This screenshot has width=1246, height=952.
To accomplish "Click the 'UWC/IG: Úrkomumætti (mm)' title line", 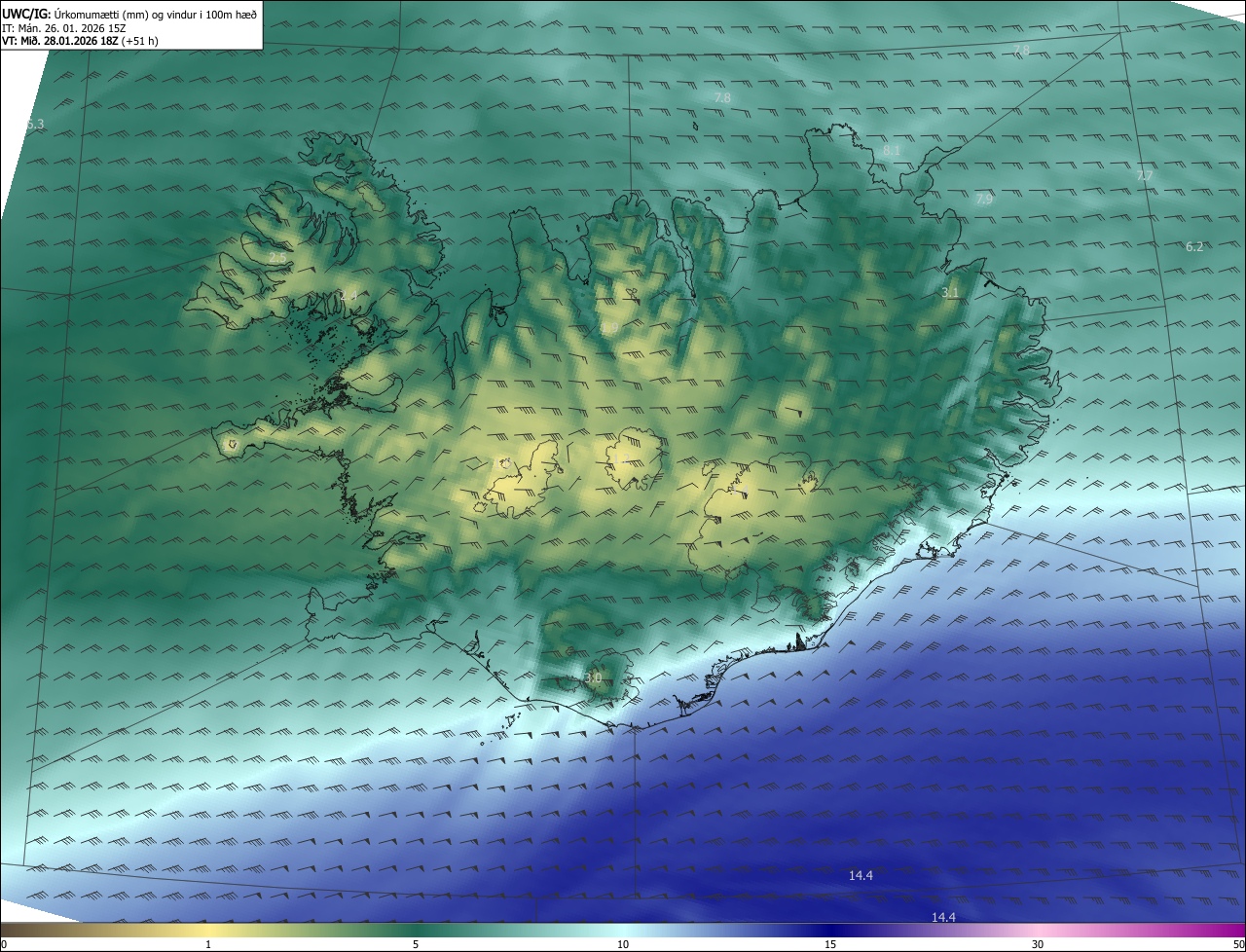I will (x=128, y=13).
